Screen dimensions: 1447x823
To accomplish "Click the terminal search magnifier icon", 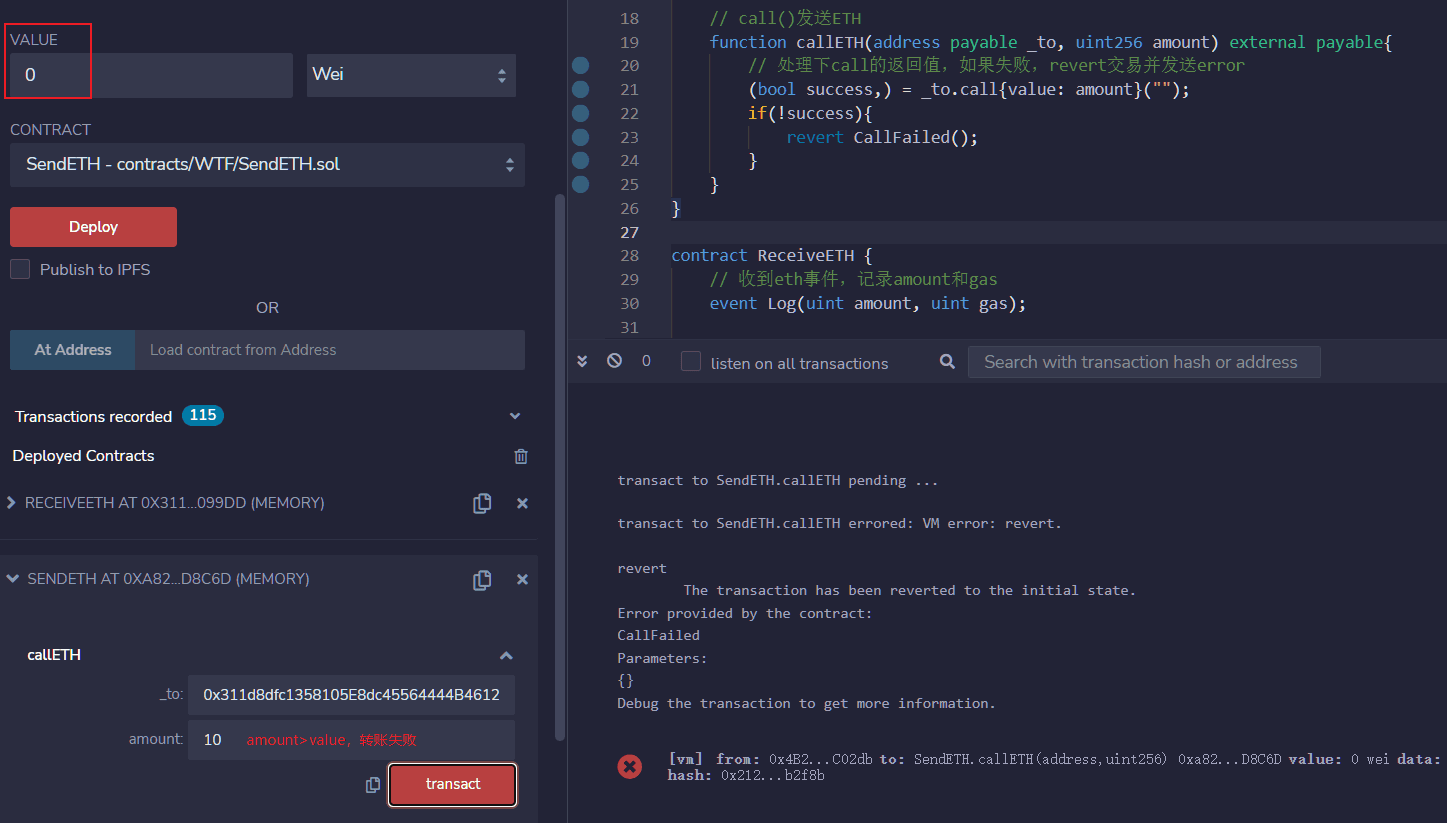I will tap(947, 362).
